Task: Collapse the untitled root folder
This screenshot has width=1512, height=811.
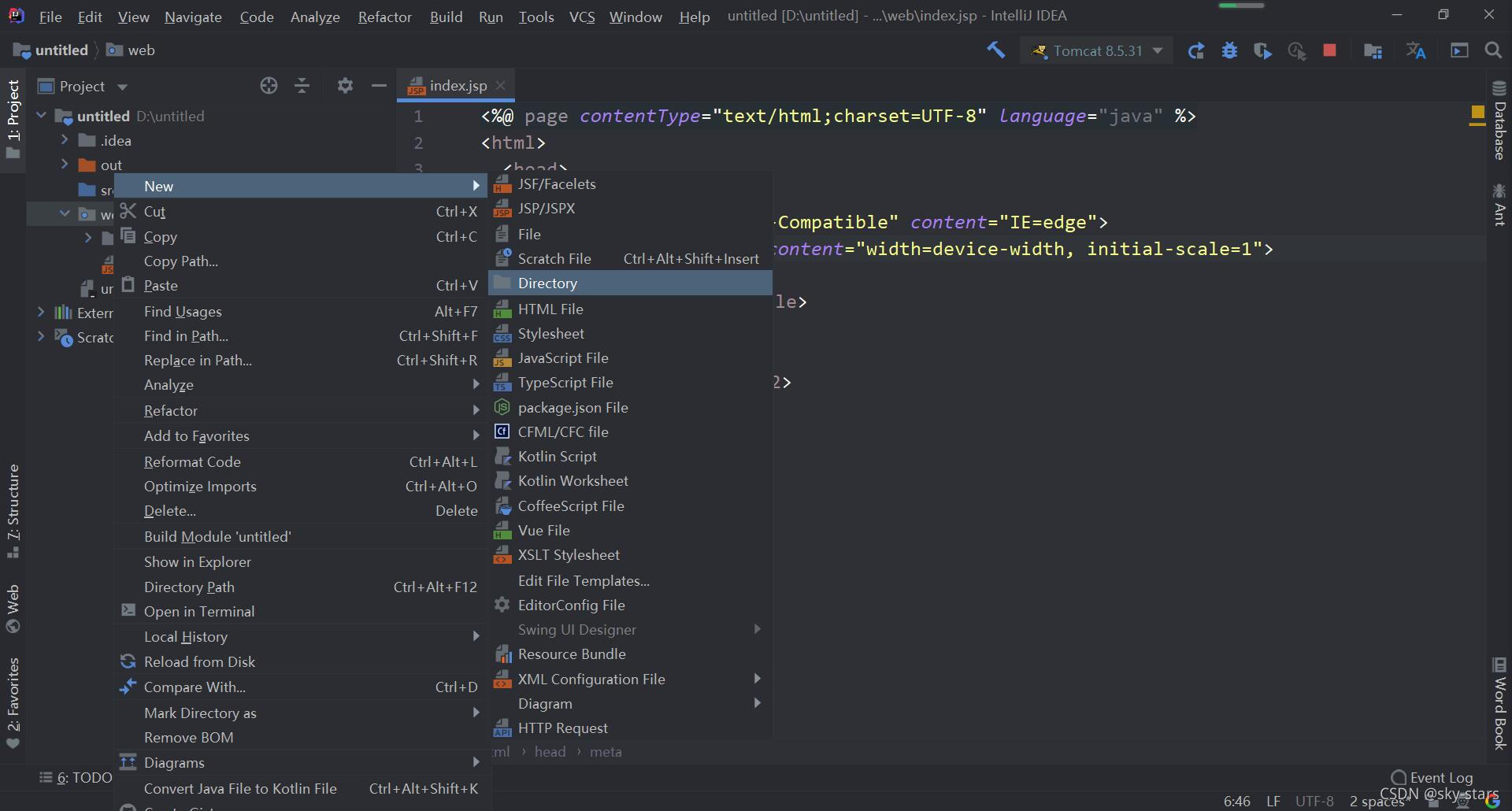Action: tap(41, 116)
